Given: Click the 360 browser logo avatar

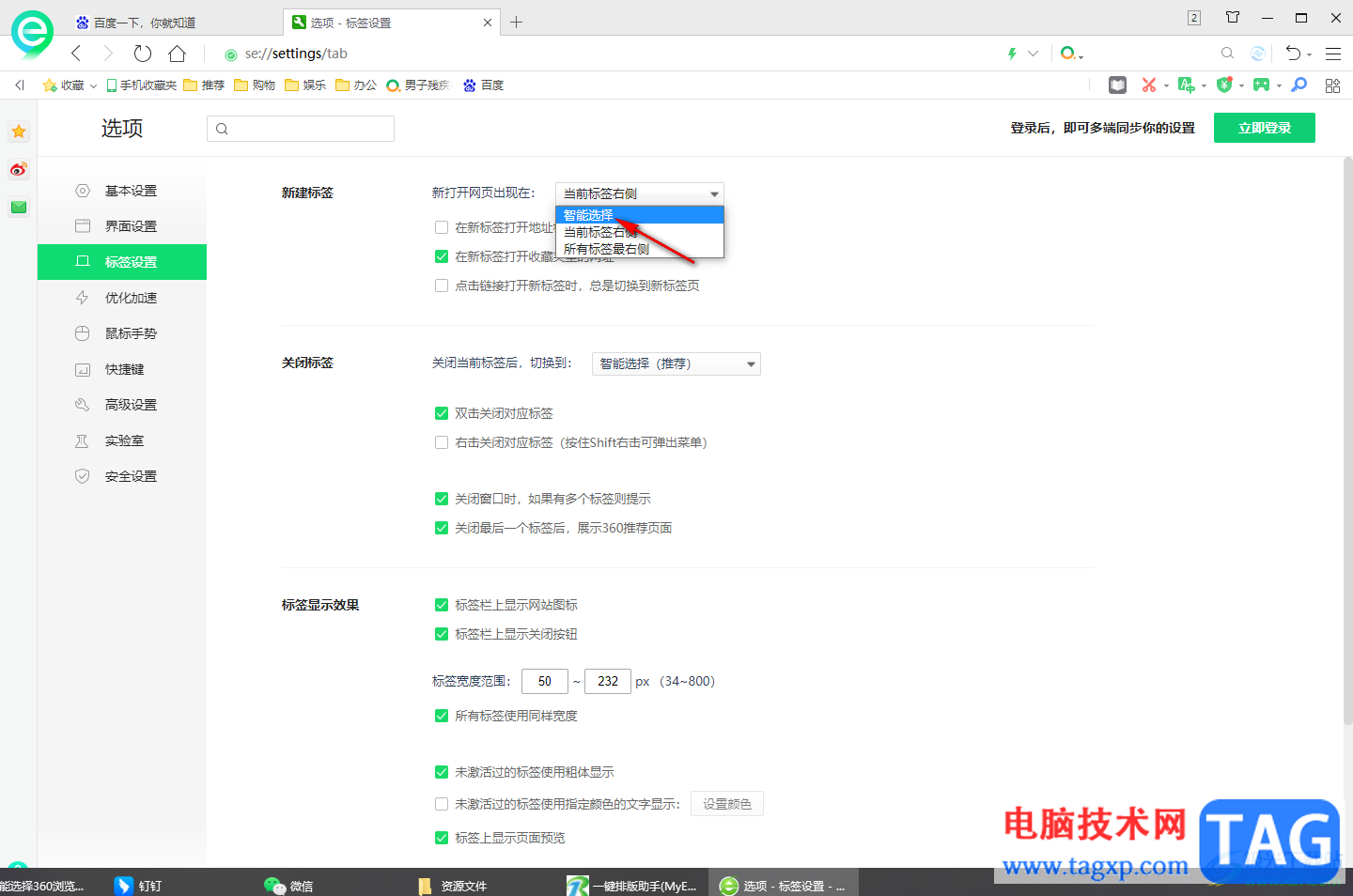Looking at the screenshot, I should pos(32,34).
